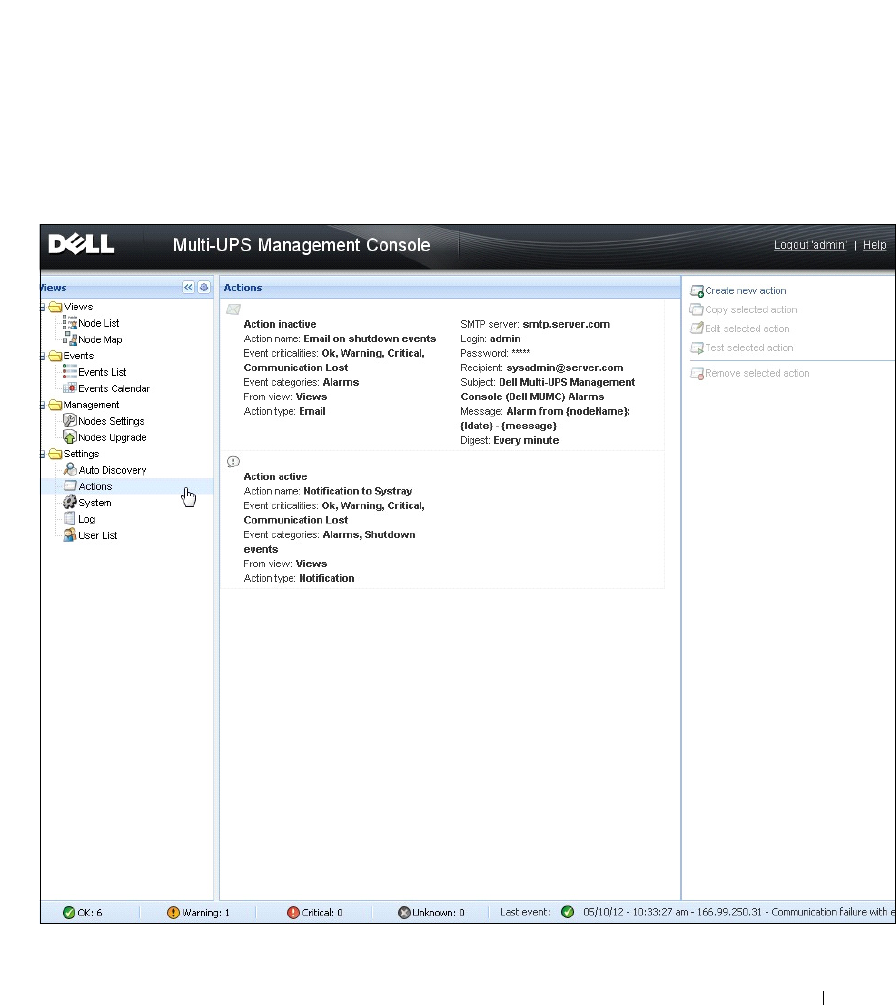Open User List under Settings
The image size is (896, 1005).
click(x=97, y=535)
